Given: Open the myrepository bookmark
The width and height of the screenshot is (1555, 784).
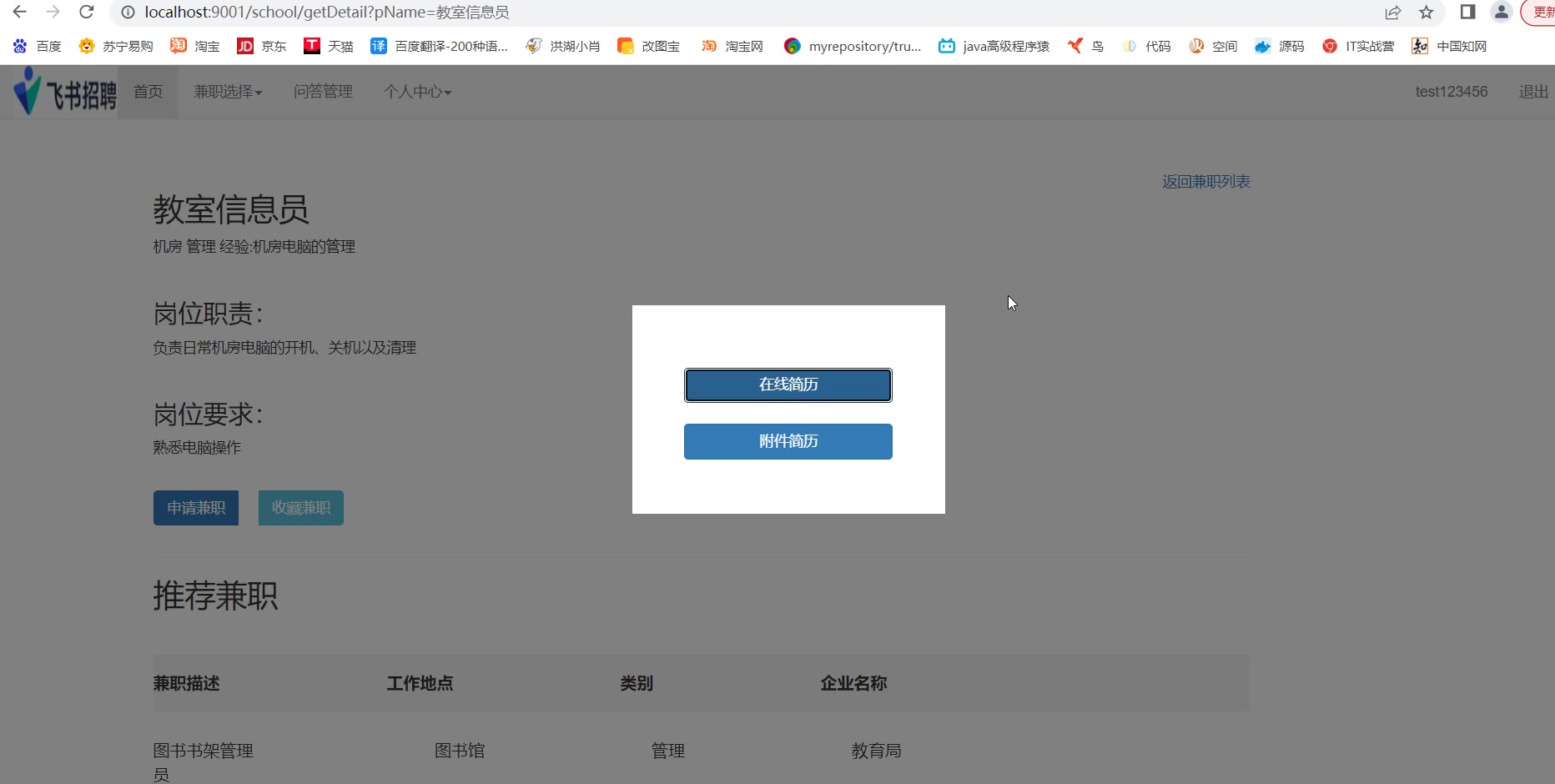Looking at the screenshot, I should point(853,46).
